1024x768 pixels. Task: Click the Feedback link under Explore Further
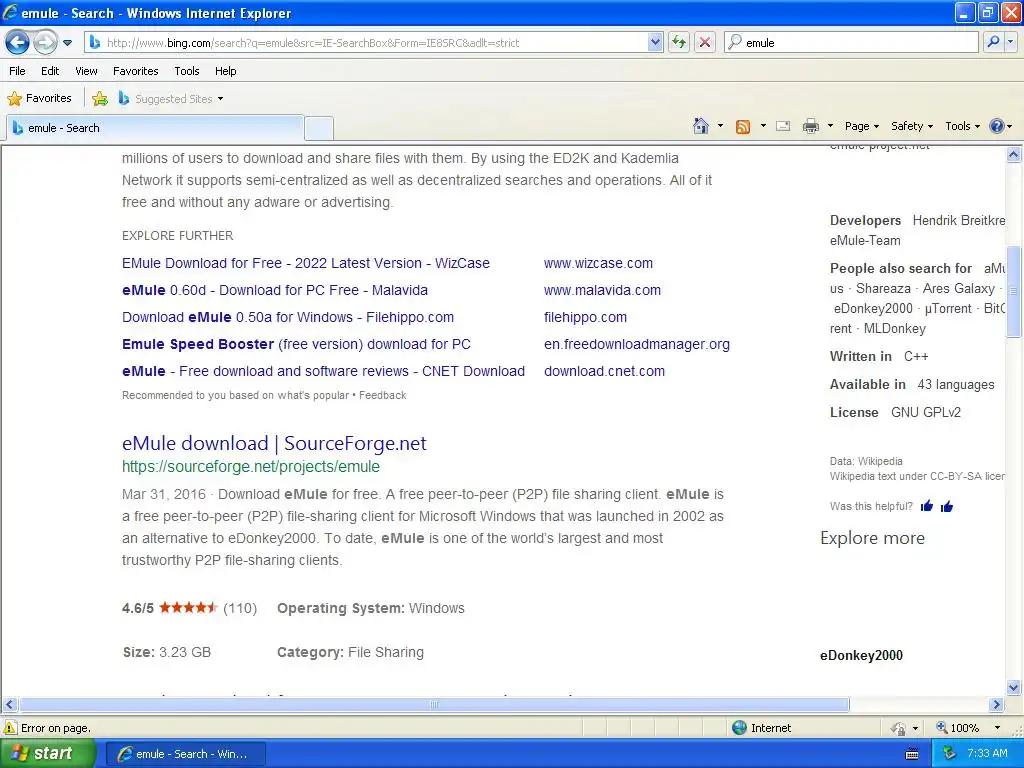pyautogui.click(x=383, y=395)
